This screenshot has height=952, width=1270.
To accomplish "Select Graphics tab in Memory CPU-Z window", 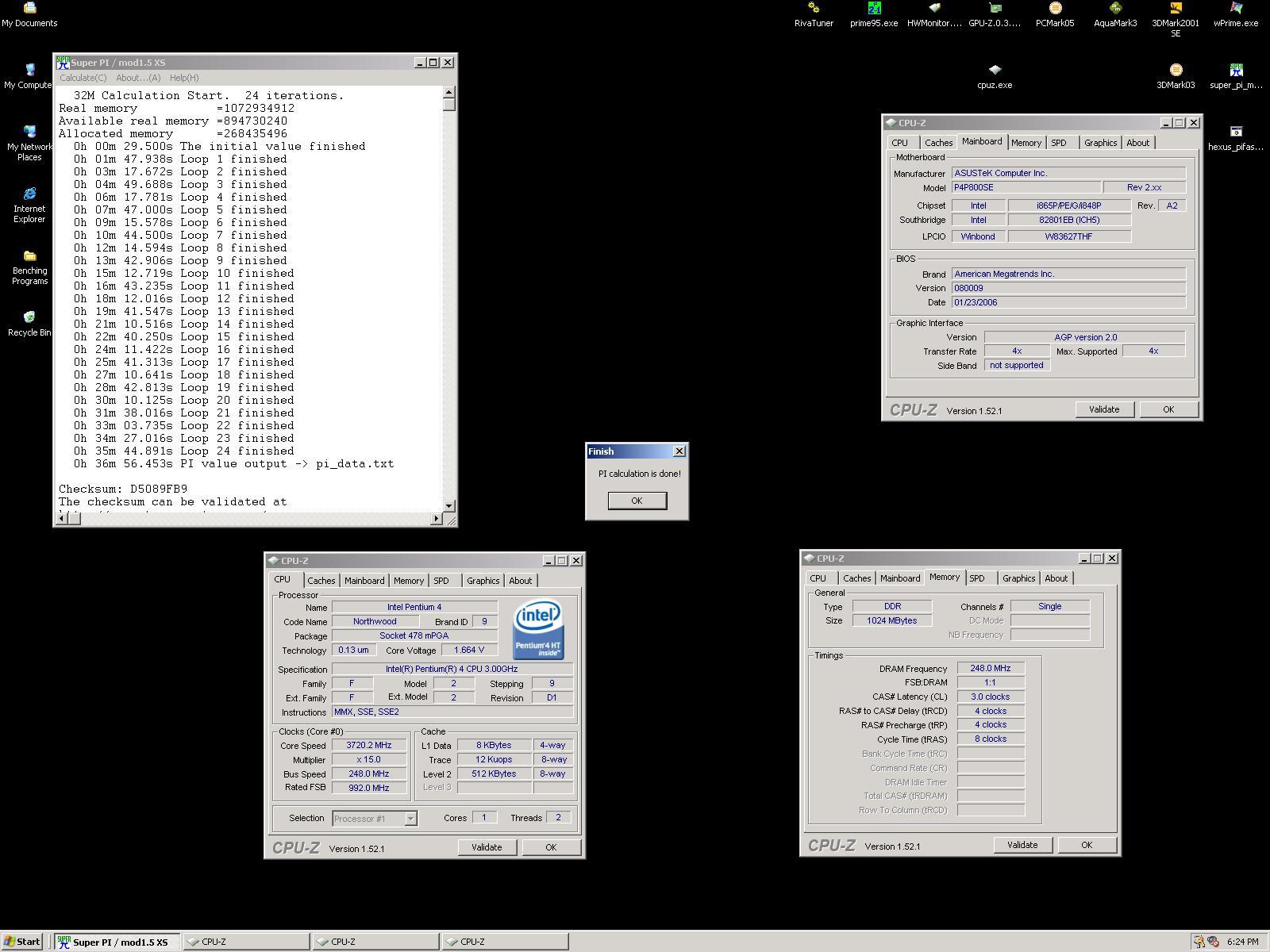I will pos(1018,578).
